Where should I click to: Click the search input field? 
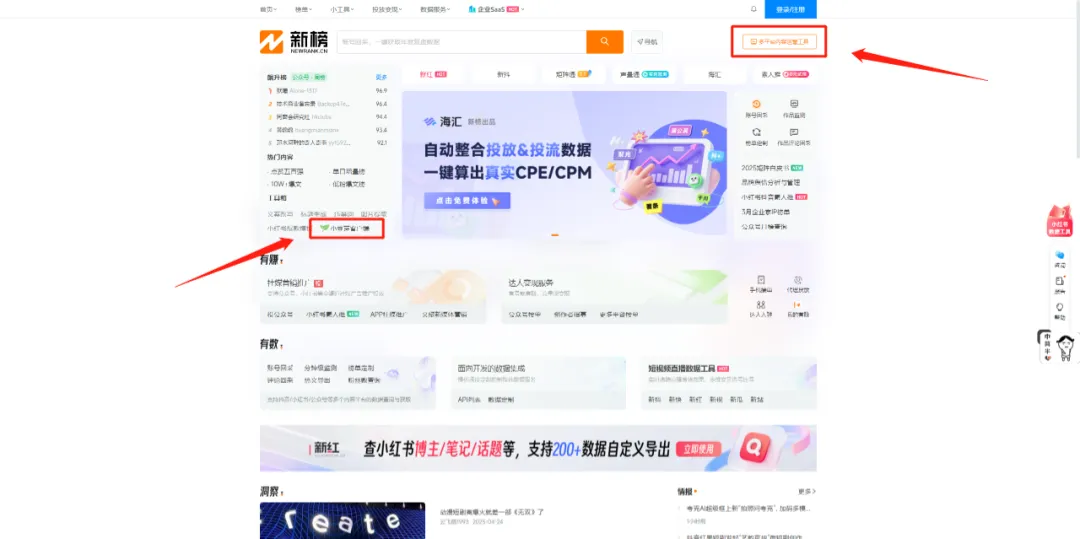pyautogui.click(x=461, y=42)
